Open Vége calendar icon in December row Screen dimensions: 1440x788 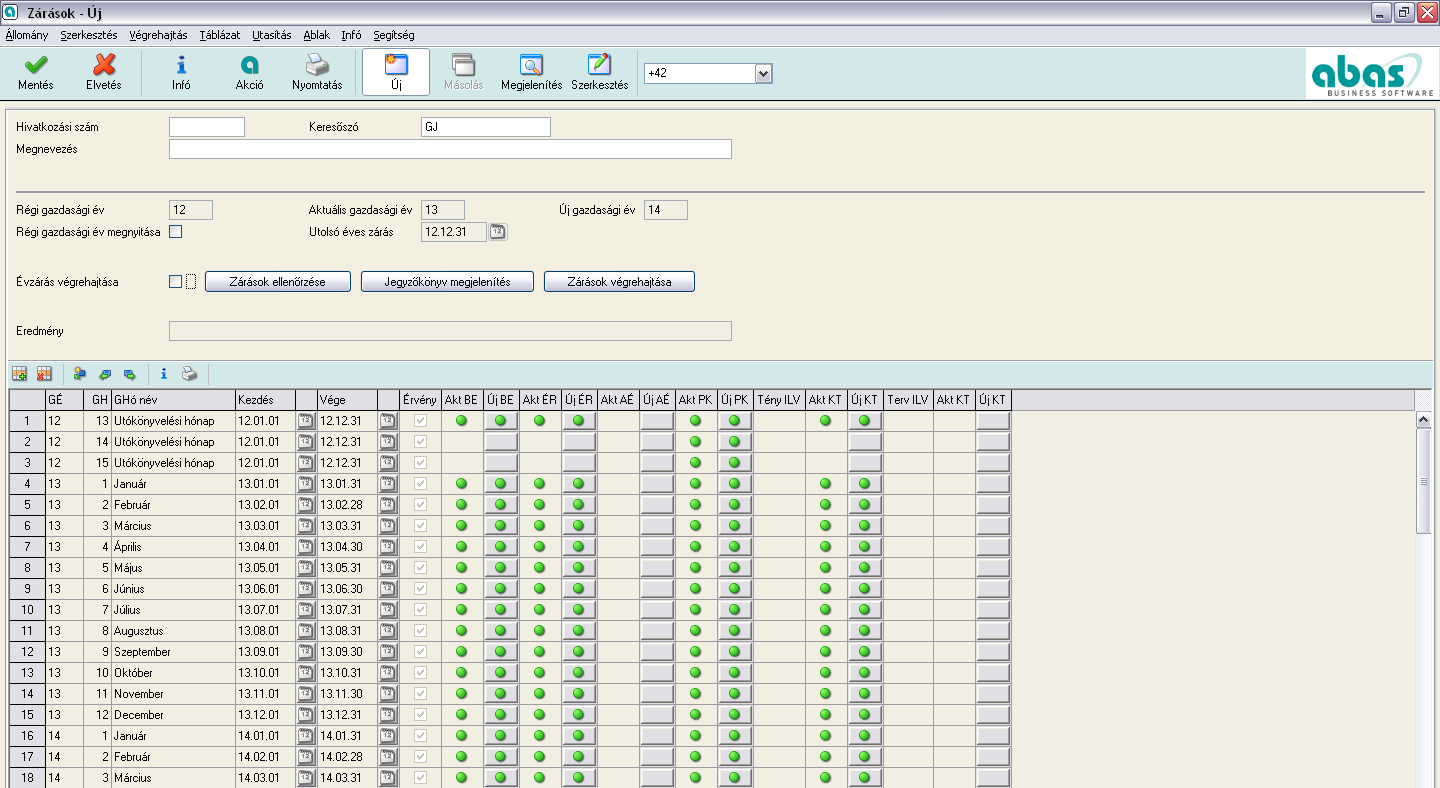(x=388, y=715)
